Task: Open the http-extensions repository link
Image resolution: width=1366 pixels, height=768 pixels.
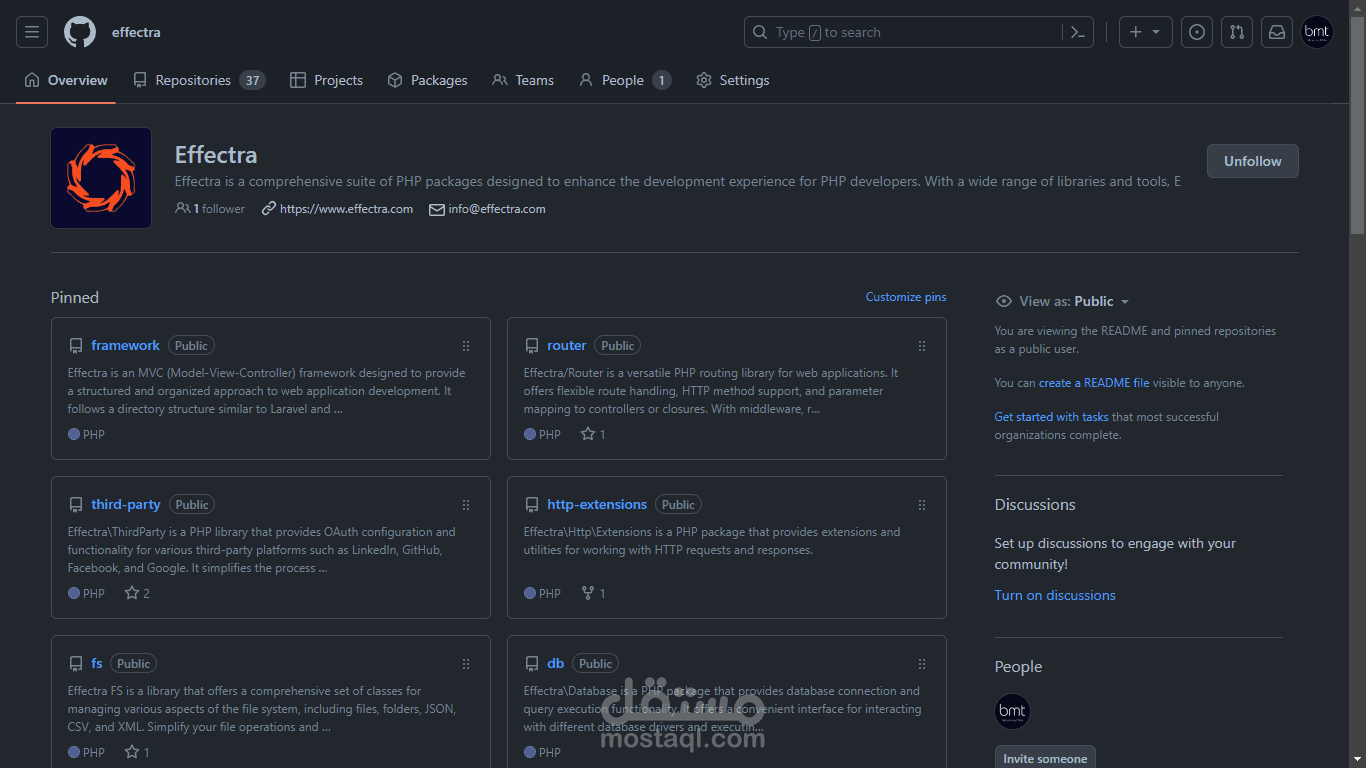Action: (597, 505)
